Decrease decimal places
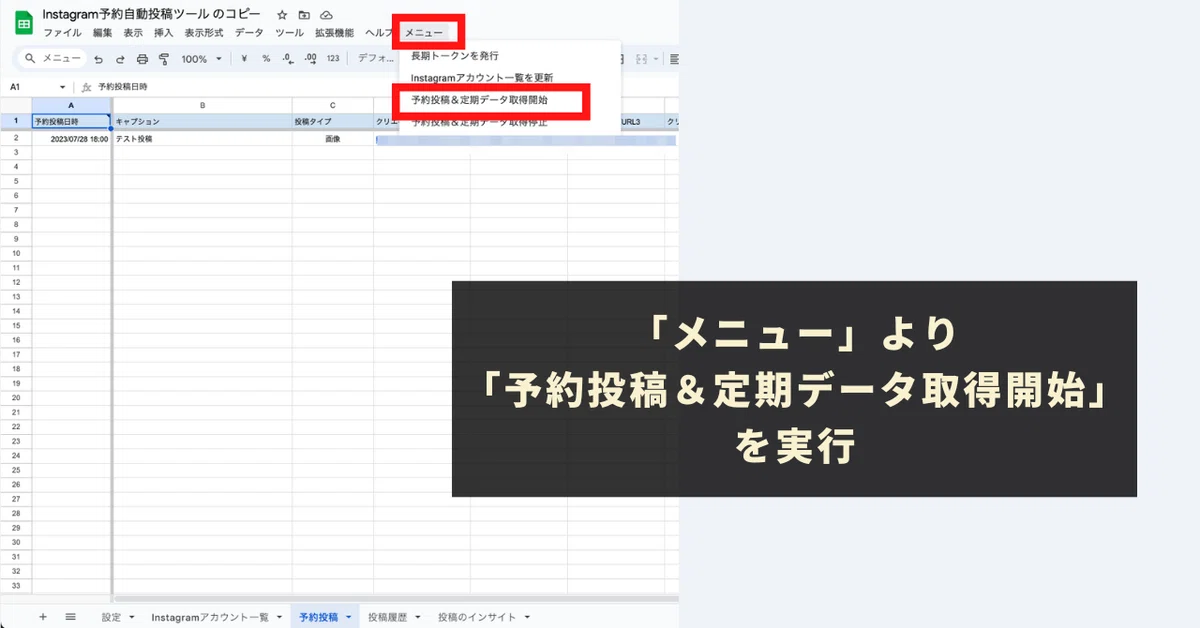This screenshot has width=1200, height=628. click(287, 59)
